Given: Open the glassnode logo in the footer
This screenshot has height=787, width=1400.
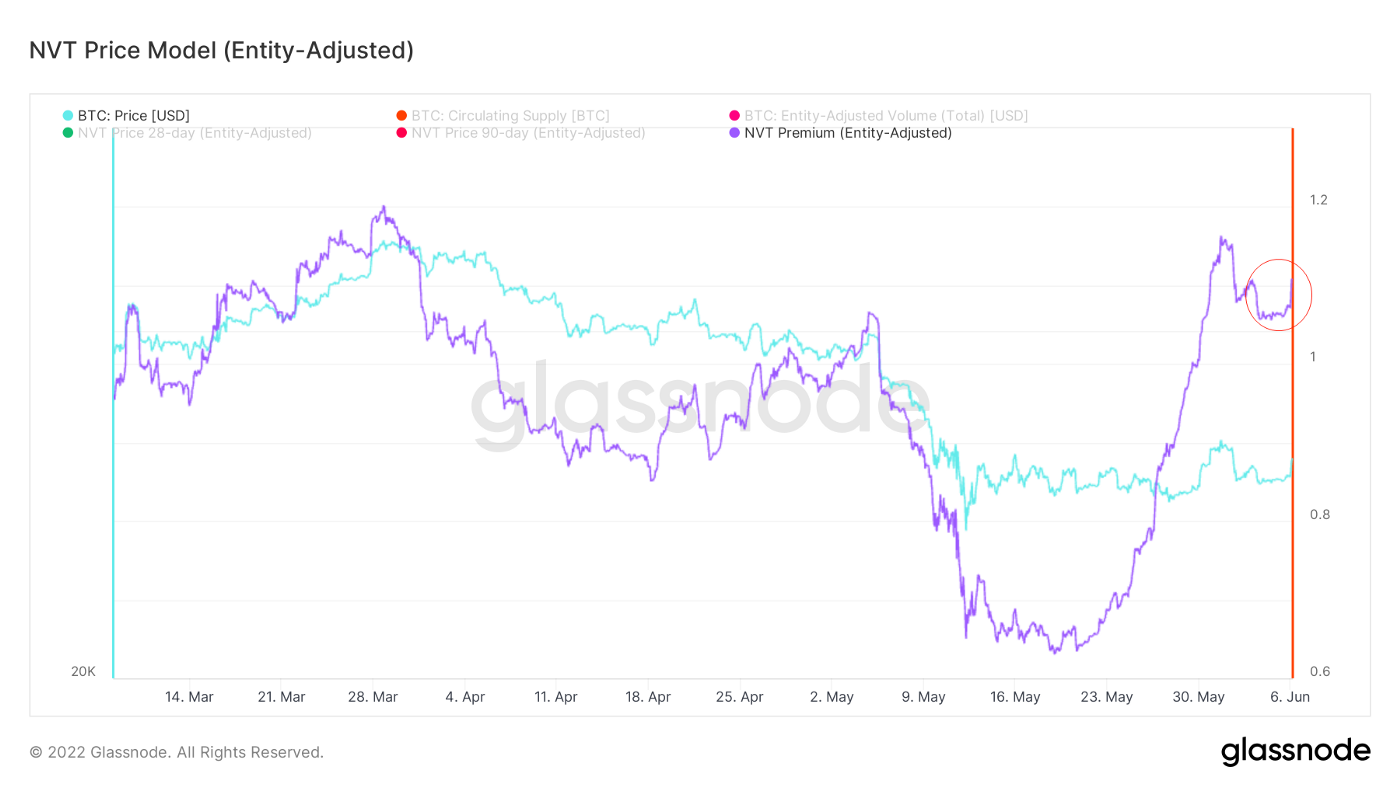Looking at the screenshot, I should coord(1295,751).
